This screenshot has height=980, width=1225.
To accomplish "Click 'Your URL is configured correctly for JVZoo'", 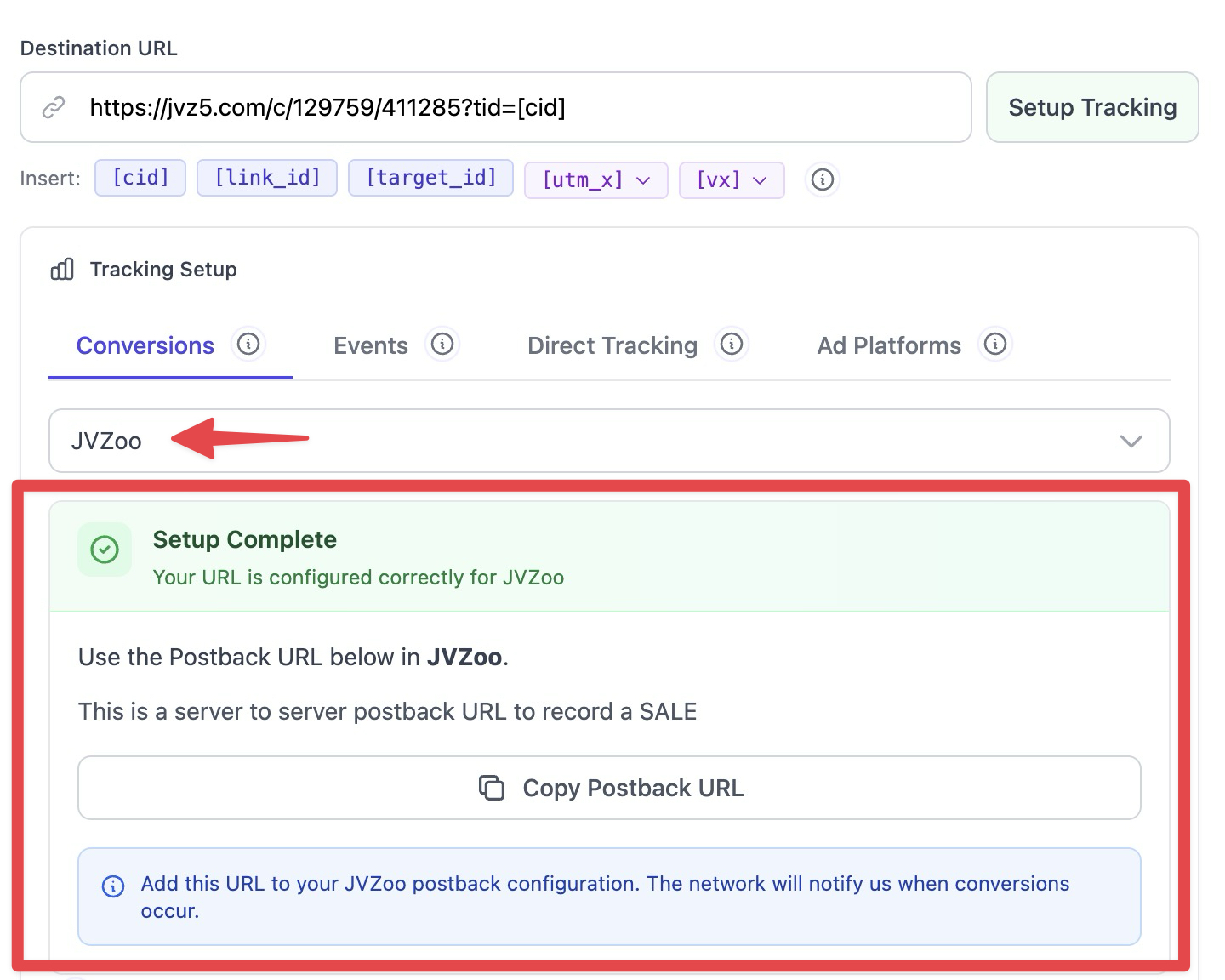I will 358,578.
